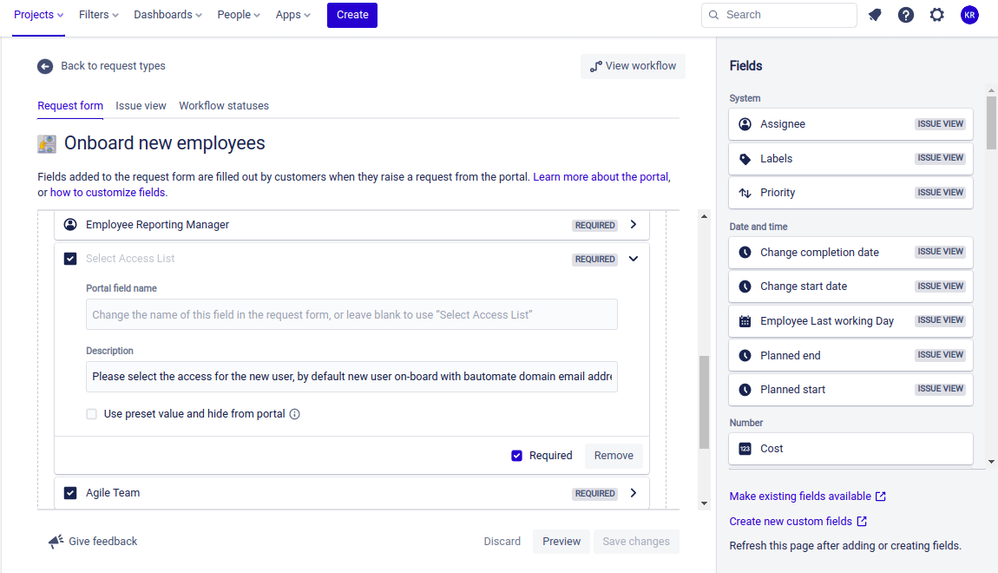The image size is (998, 573).
Task: Open the Projects dropdown menu
Action: tap(38, 15)
